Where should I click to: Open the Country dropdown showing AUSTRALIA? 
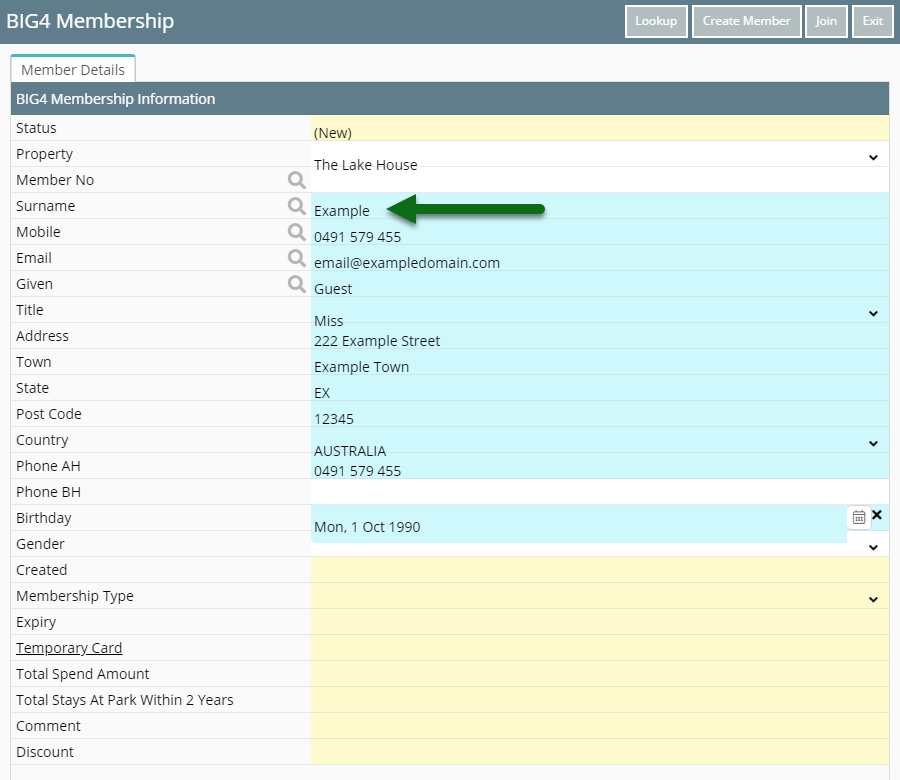point(873,444)
